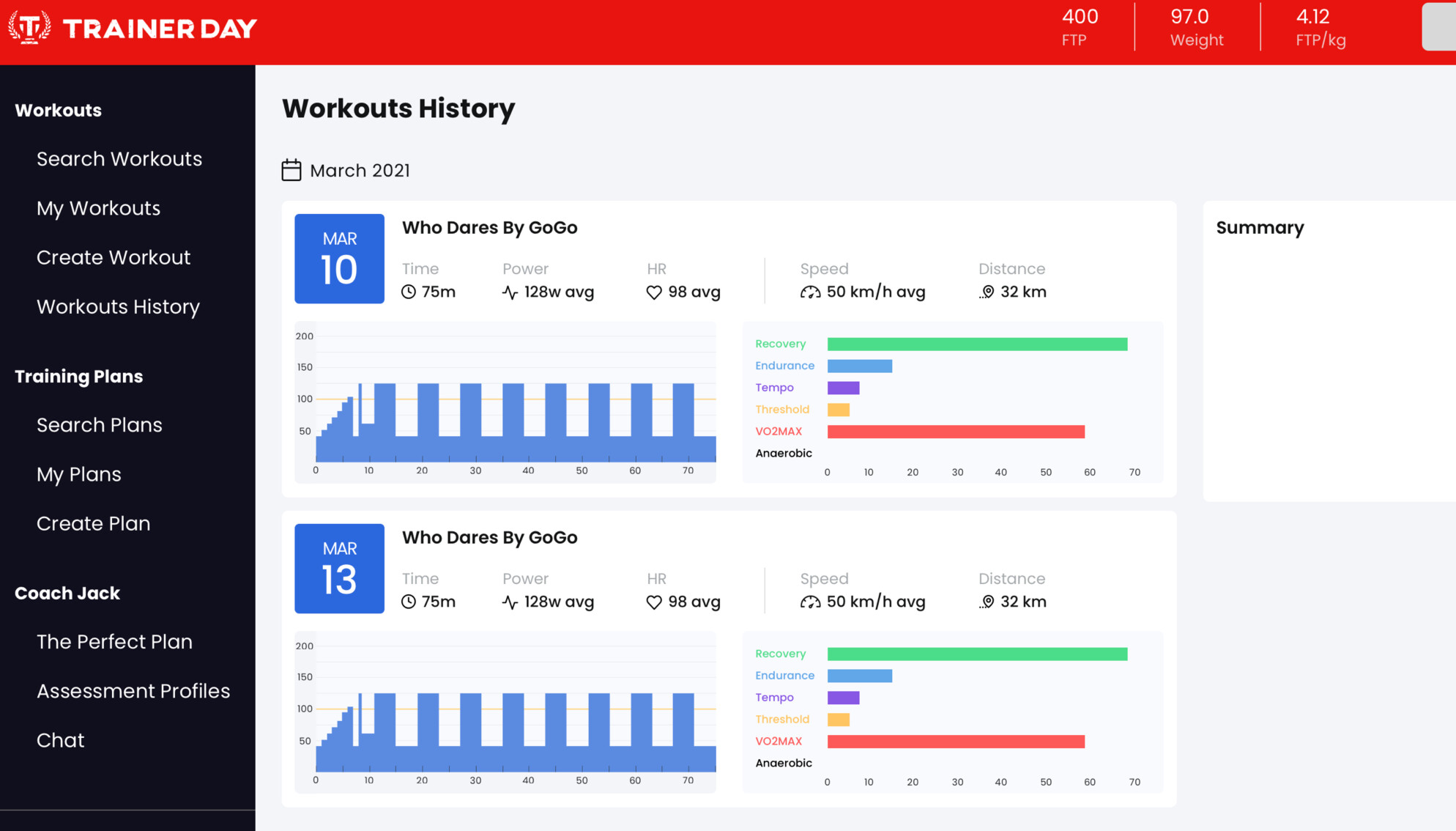1456x831 pixels.
Task: Open Create Workout page
Action: point(114,257)
